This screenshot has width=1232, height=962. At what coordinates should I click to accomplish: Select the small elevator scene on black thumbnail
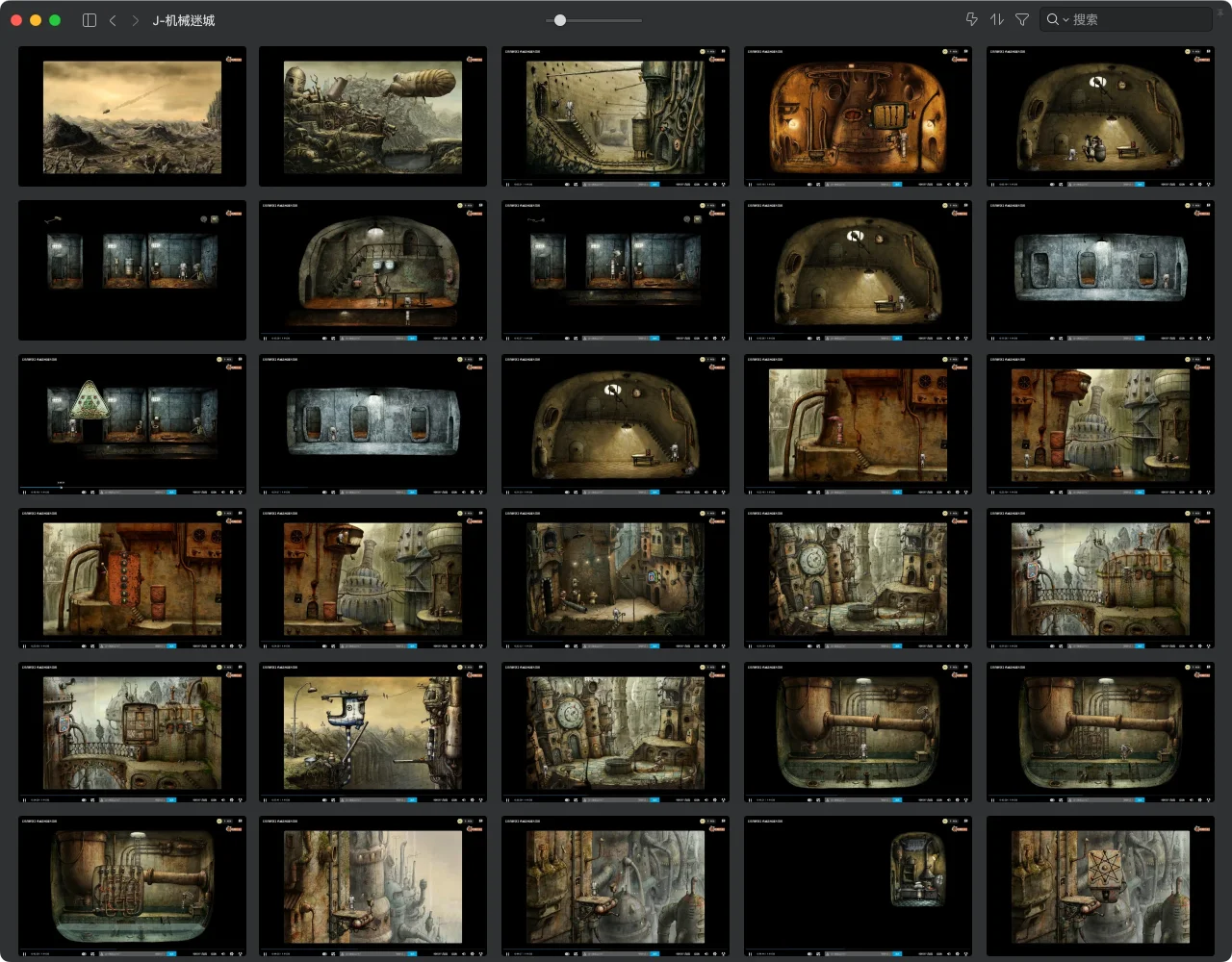(x=858, y=886)
